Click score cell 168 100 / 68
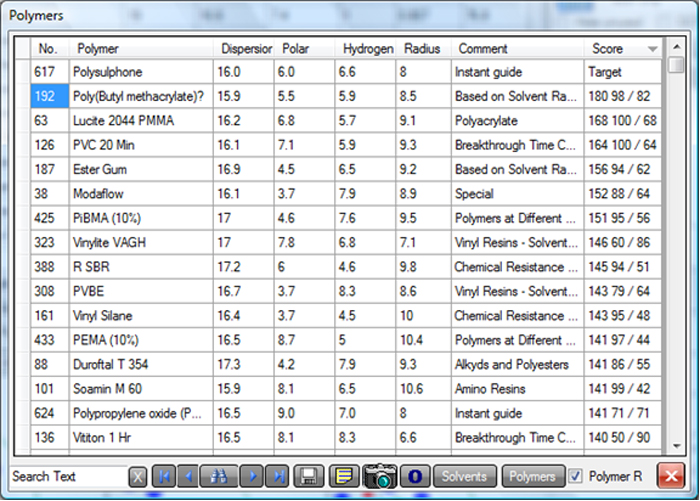The image size is (700, 501). pyautogui.click(x=622, y=121)
